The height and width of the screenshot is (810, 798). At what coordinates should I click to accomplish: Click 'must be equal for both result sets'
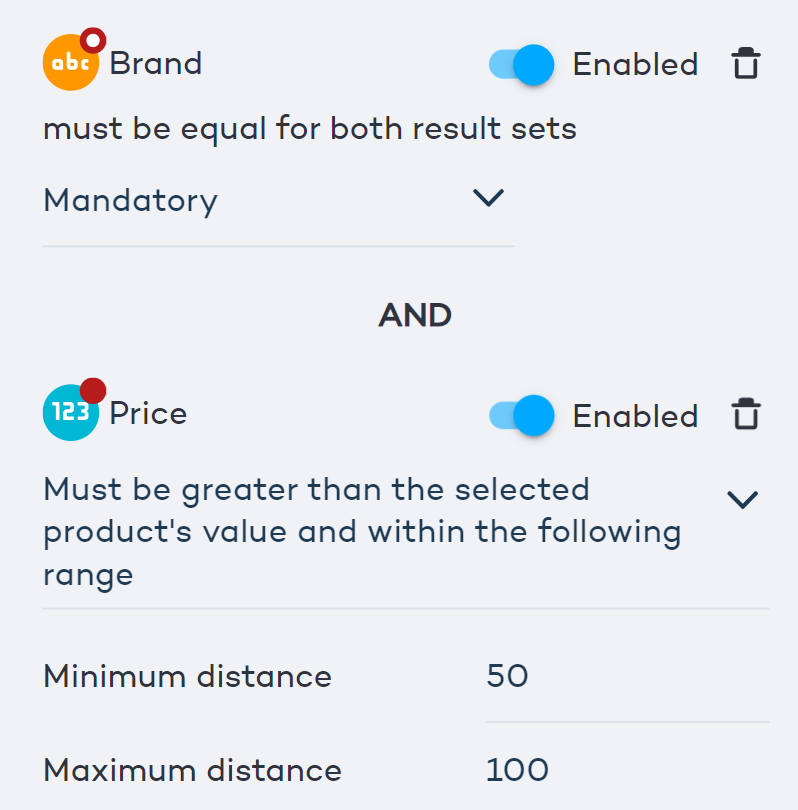tap(308, 128)
